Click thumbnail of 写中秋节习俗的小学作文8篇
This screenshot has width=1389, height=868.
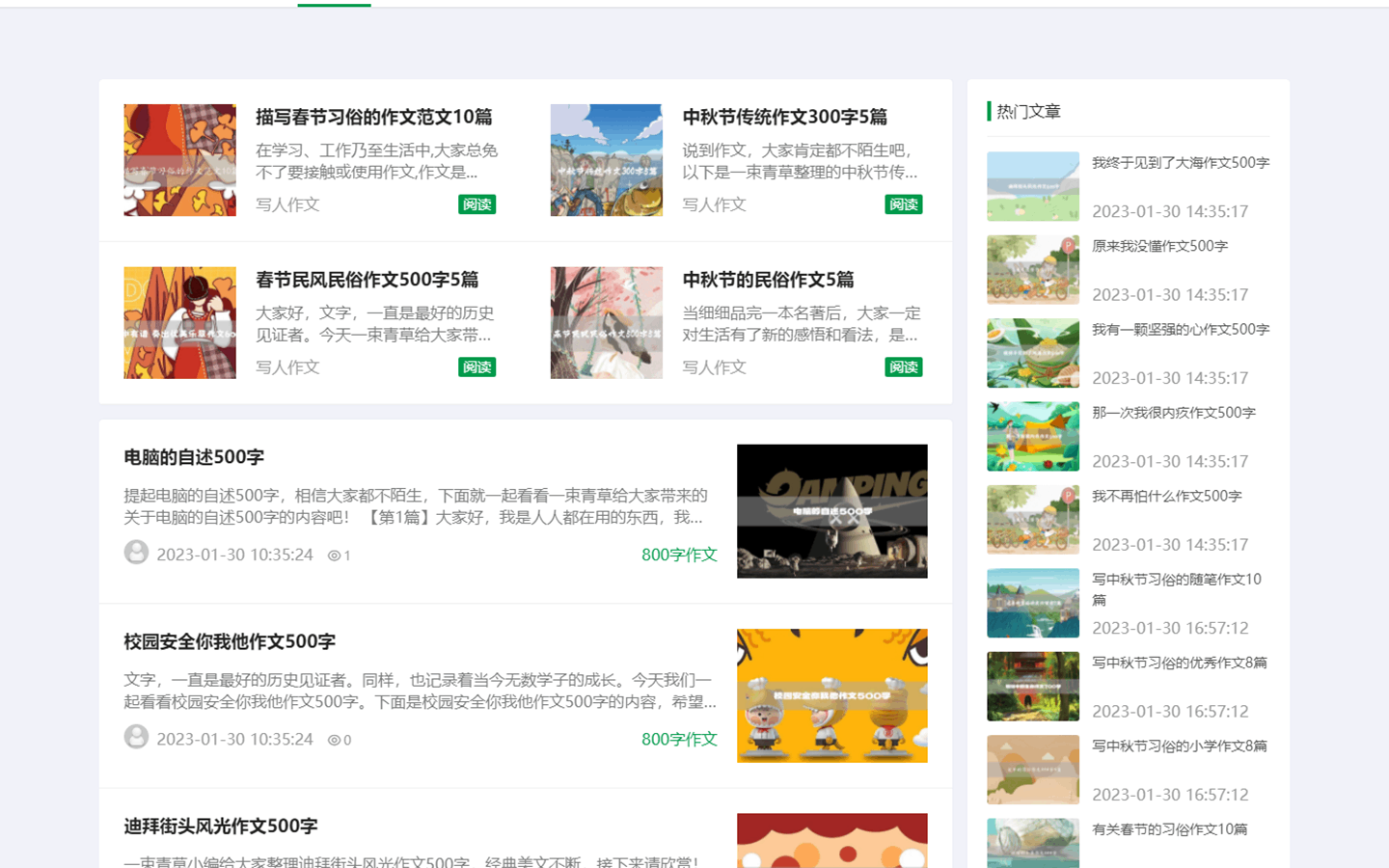pyautogui.click(x=1033, y=771)
